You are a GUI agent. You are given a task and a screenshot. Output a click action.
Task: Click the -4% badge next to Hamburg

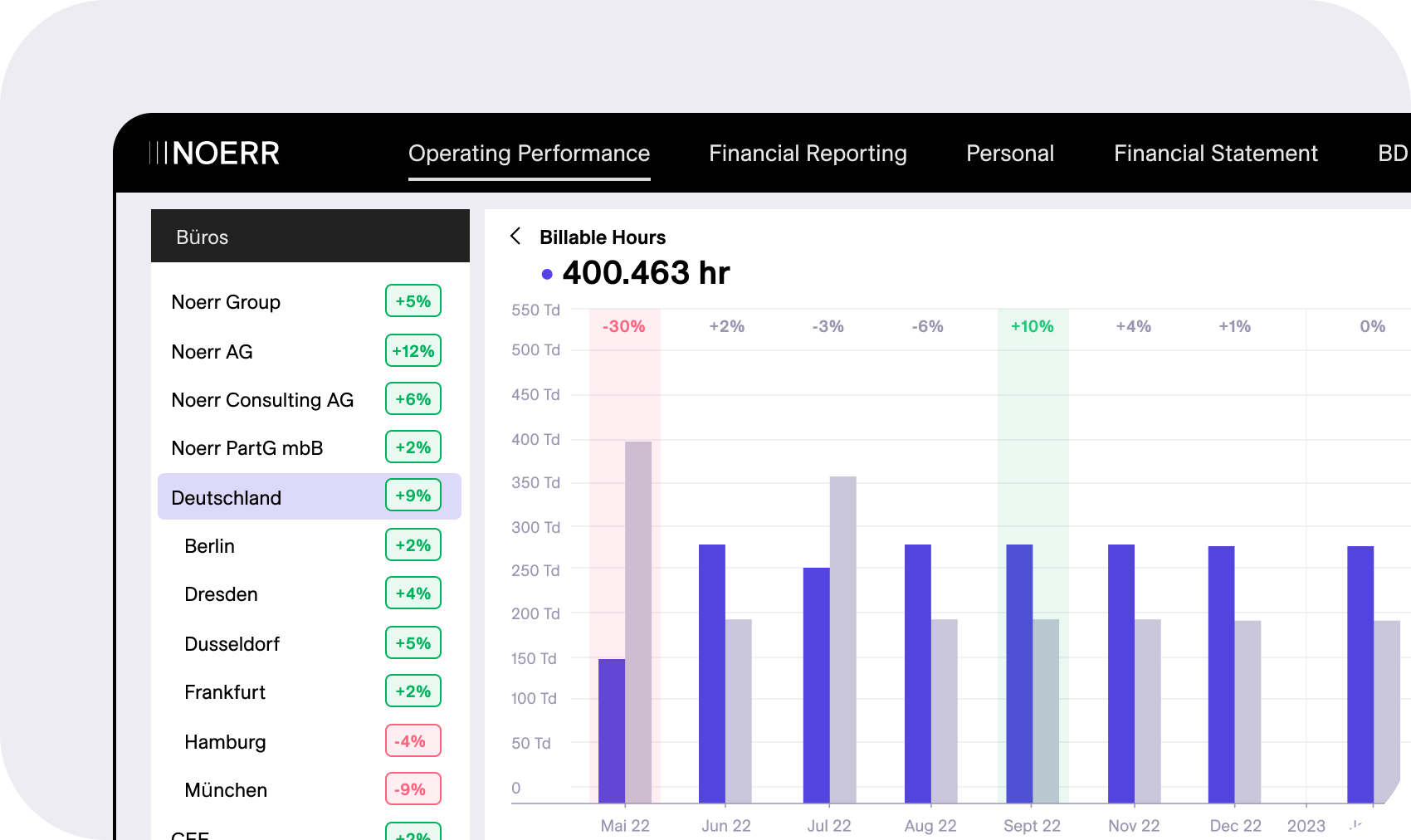(x=413, y=741)
